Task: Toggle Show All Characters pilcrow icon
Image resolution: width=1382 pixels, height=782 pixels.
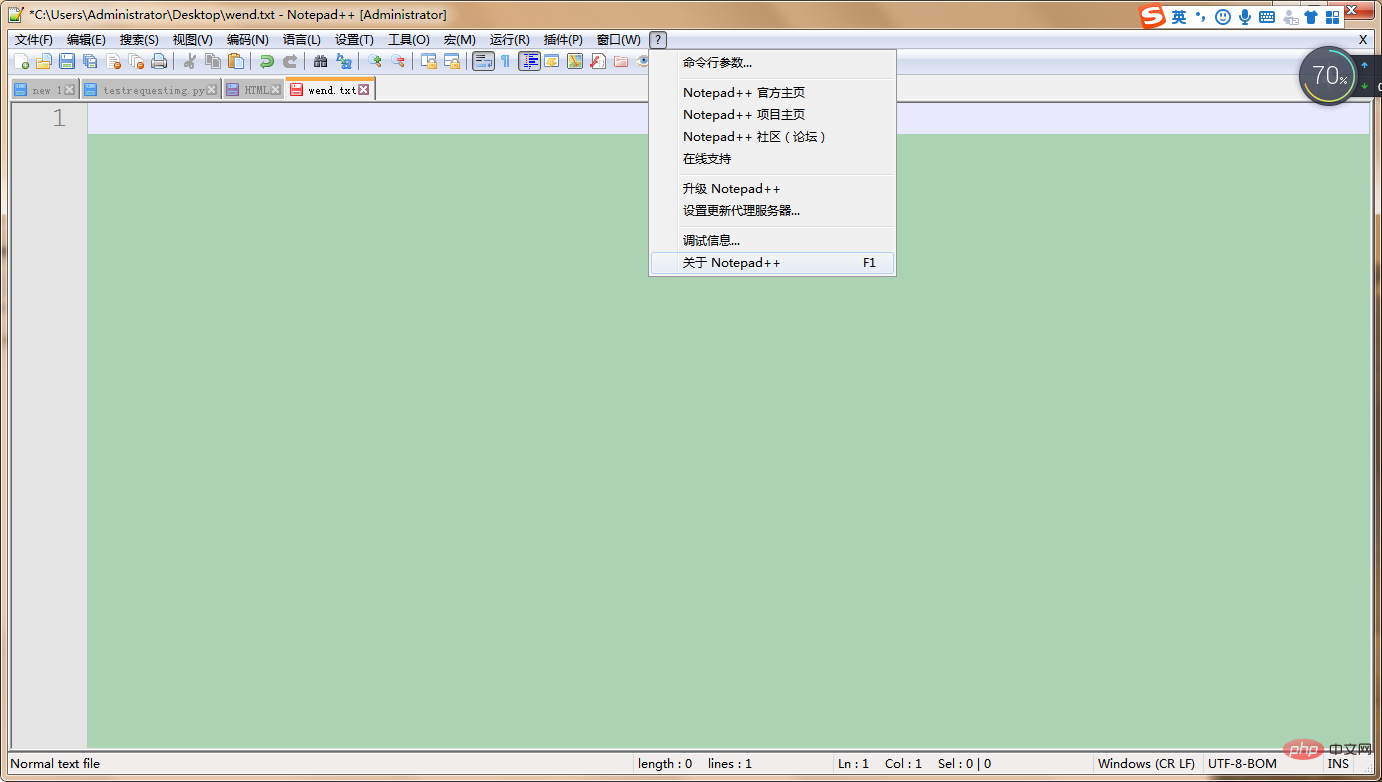Action: pyautogui.click(x=506, y=61)
